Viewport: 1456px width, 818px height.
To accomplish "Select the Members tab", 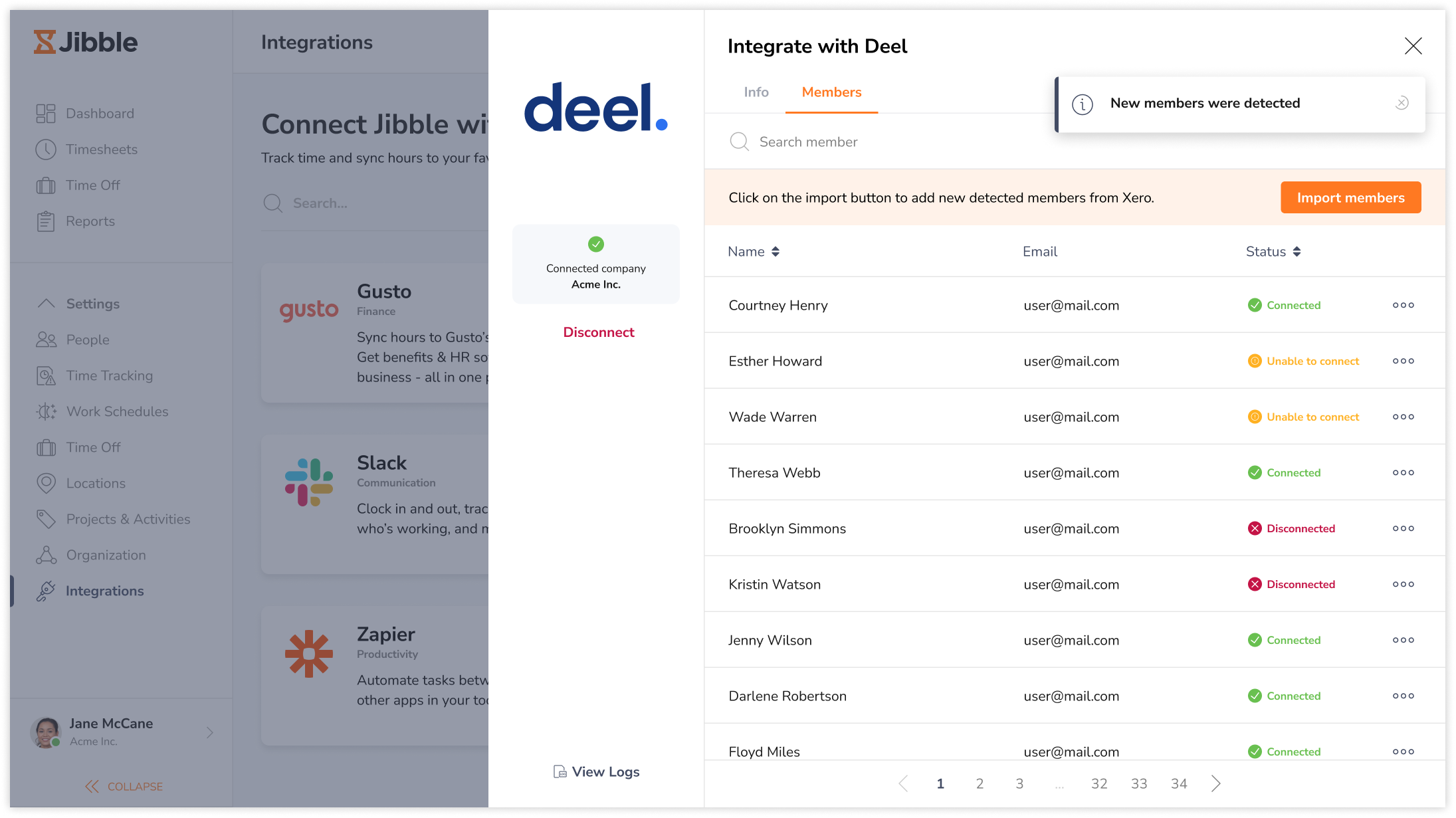I will click(x=831, y=92).
